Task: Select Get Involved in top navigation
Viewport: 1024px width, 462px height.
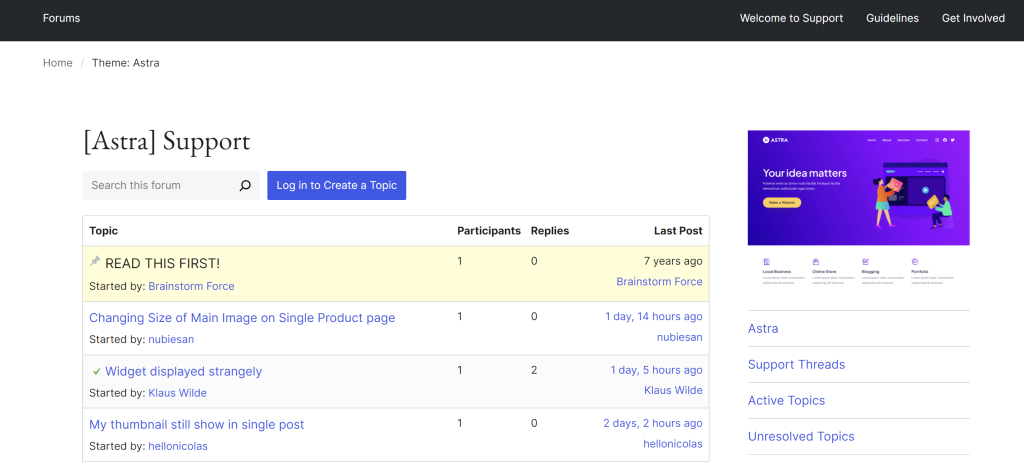Action: coord(973,18)
